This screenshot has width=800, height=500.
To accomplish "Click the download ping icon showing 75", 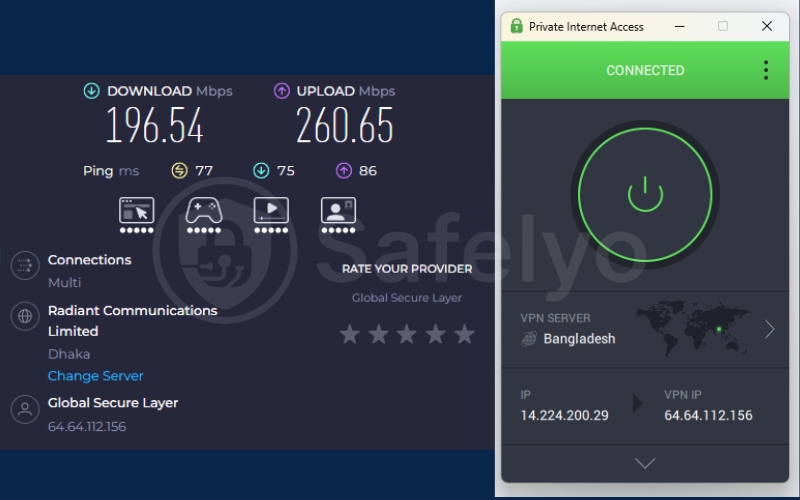I will (261, 170).
